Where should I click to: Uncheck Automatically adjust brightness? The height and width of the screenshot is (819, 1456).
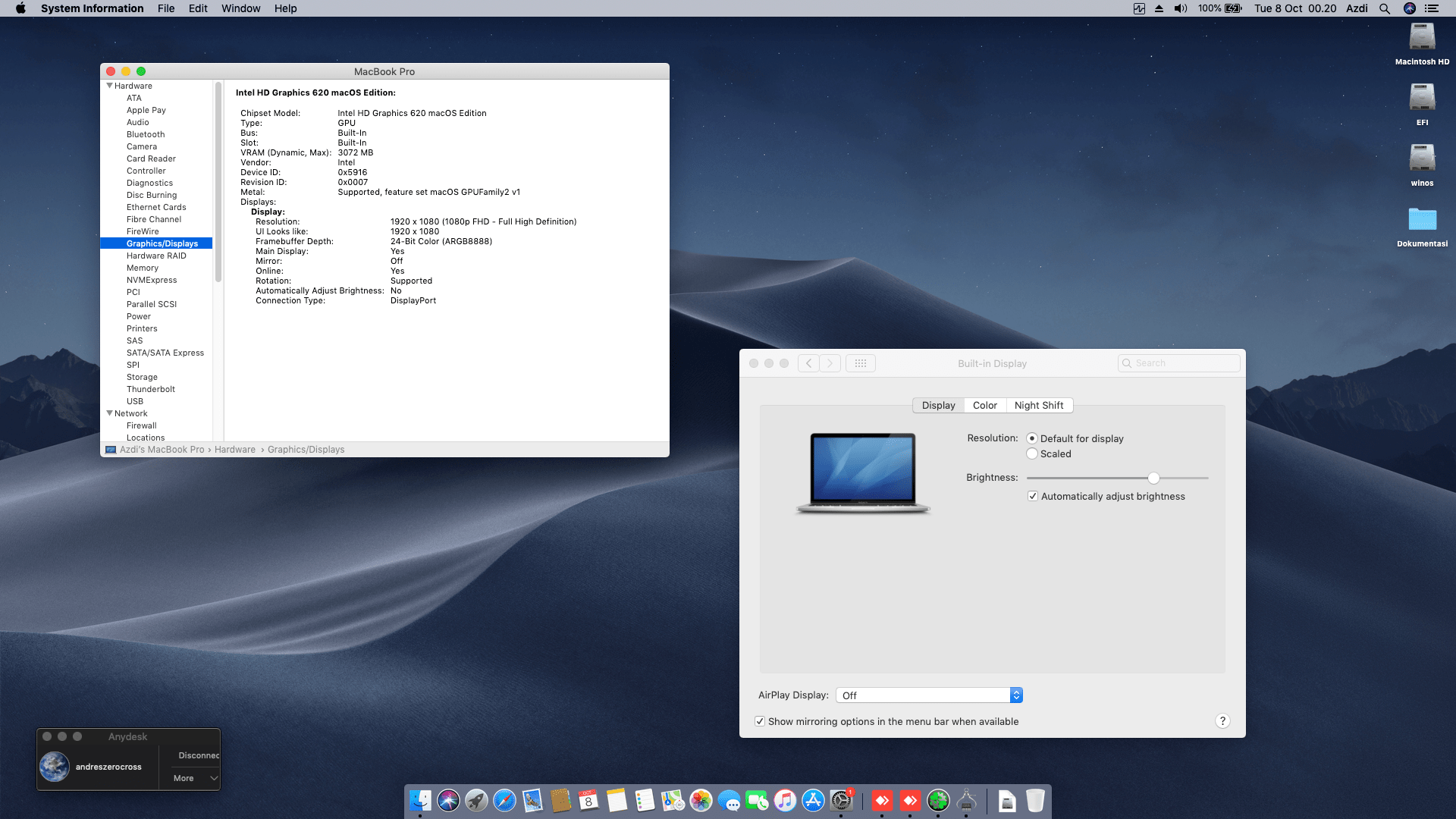point(1033,496)
